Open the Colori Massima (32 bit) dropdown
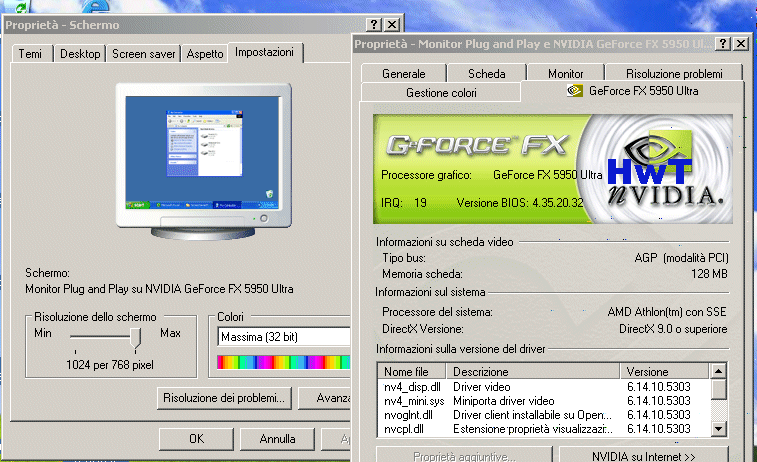Screen dimensions: 757x462 284,336
